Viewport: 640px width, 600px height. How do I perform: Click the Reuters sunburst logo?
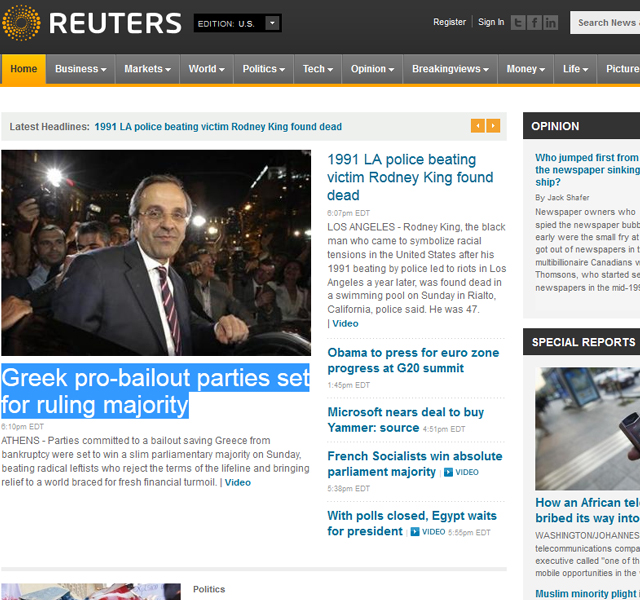tap(21, 23)
